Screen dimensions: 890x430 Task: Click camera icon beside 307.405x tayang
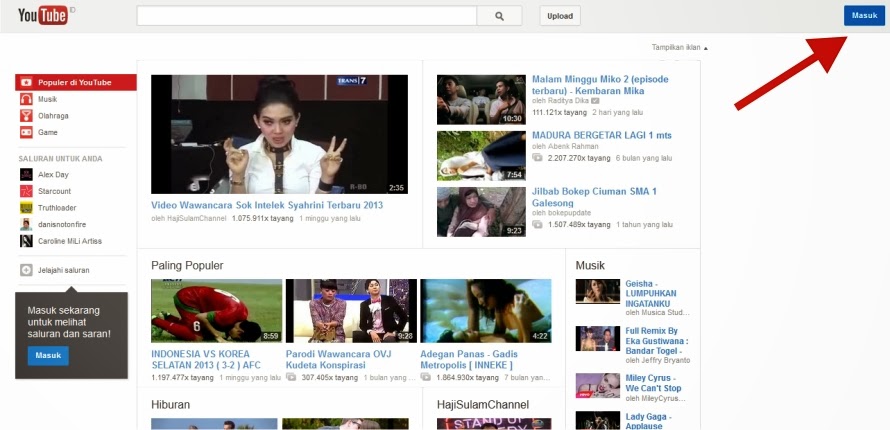coord(291,377)
